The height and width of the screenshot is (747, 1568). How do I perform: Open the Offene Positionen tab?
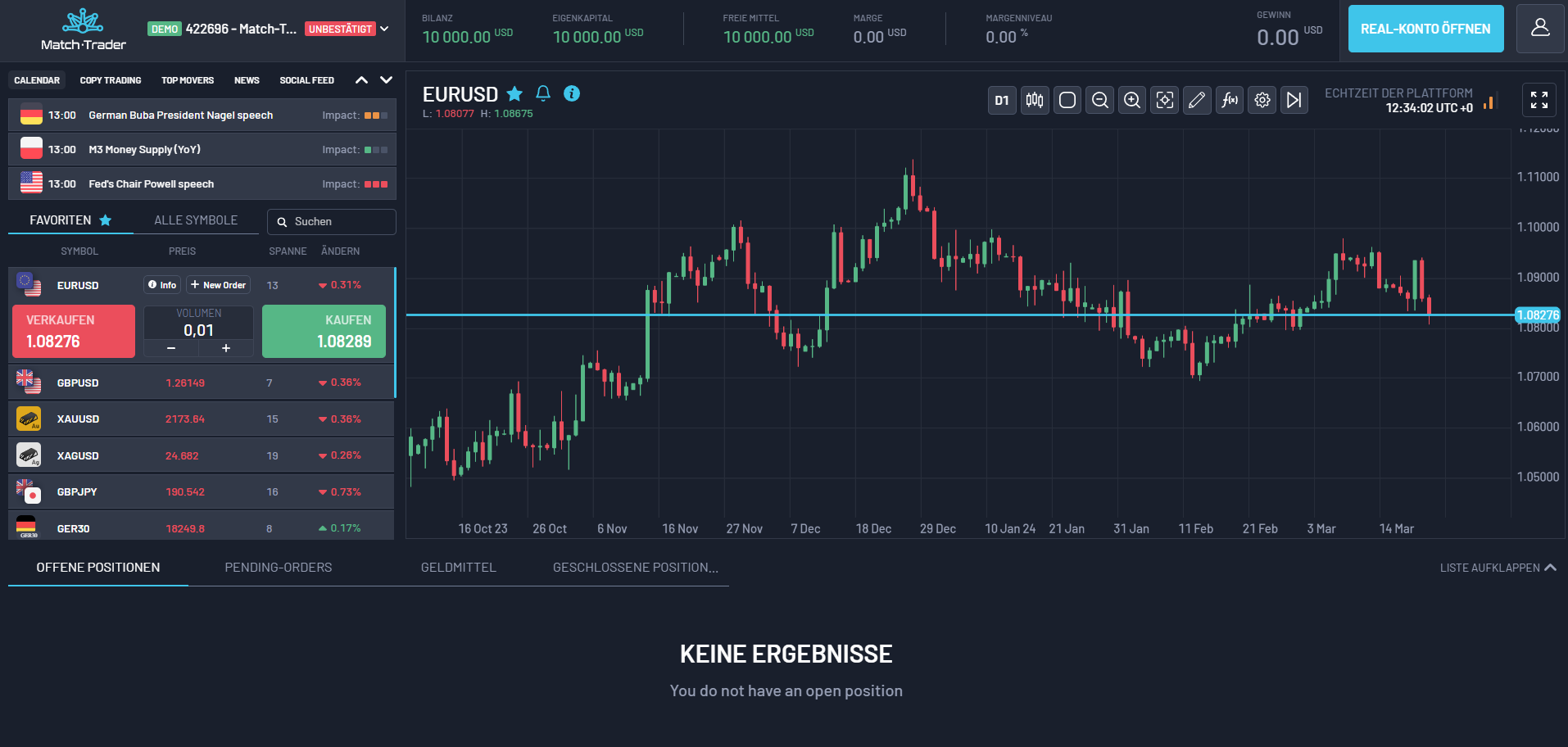point(98,568)
